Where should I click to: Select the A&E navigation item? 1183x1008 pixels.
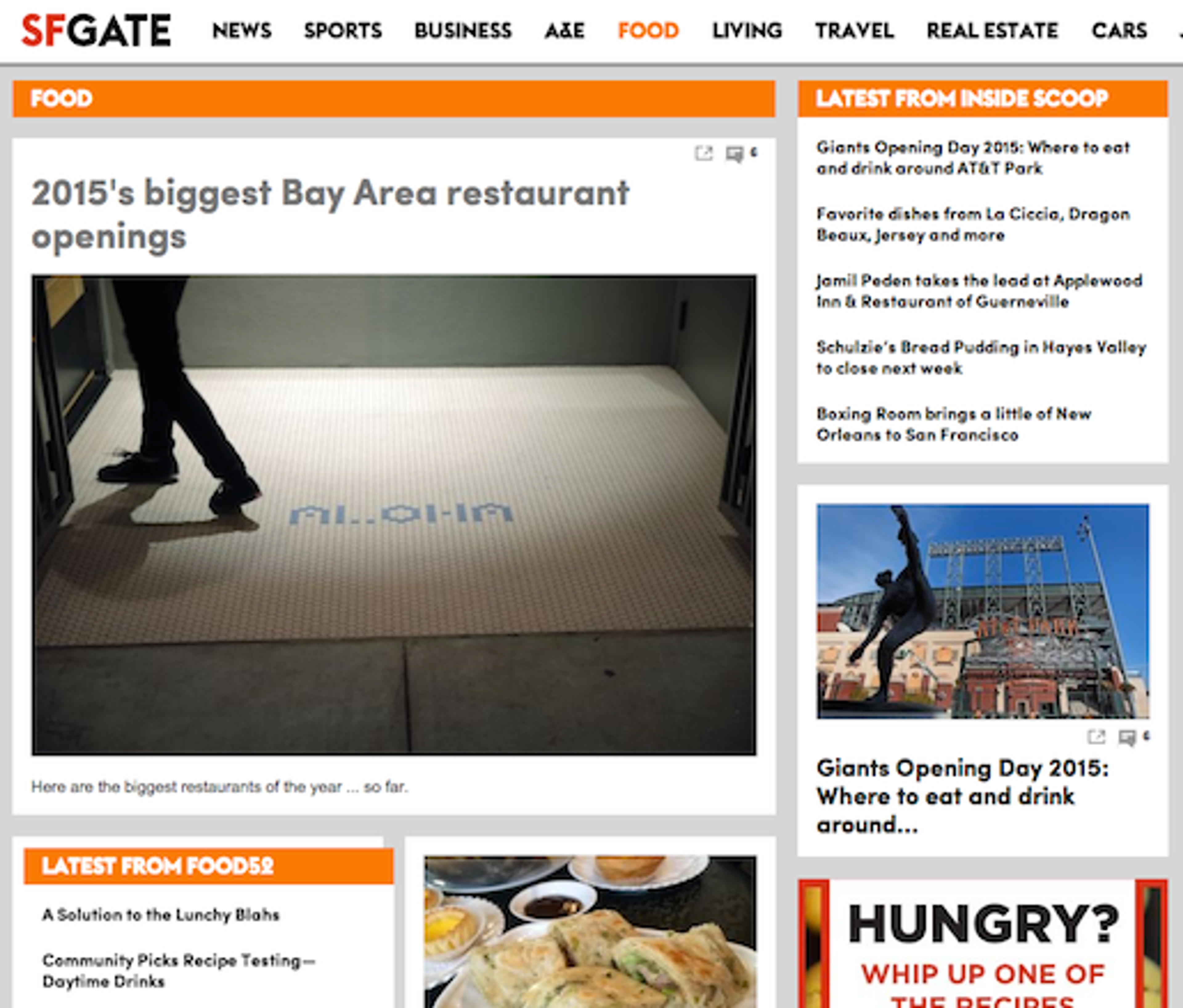pyautogui.click(x=565, y=31)
